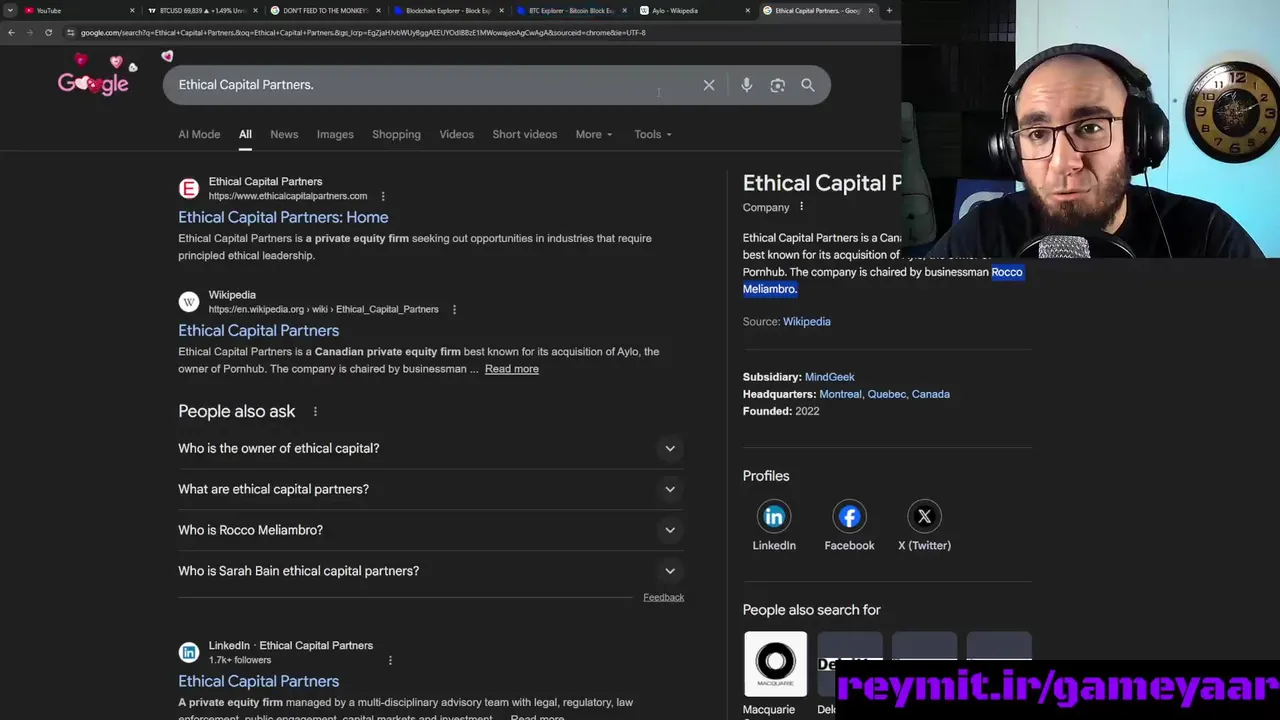1280x720 pixels.
Task: Click the Feedback link under People also ask
Action: [x=663, y=597]
